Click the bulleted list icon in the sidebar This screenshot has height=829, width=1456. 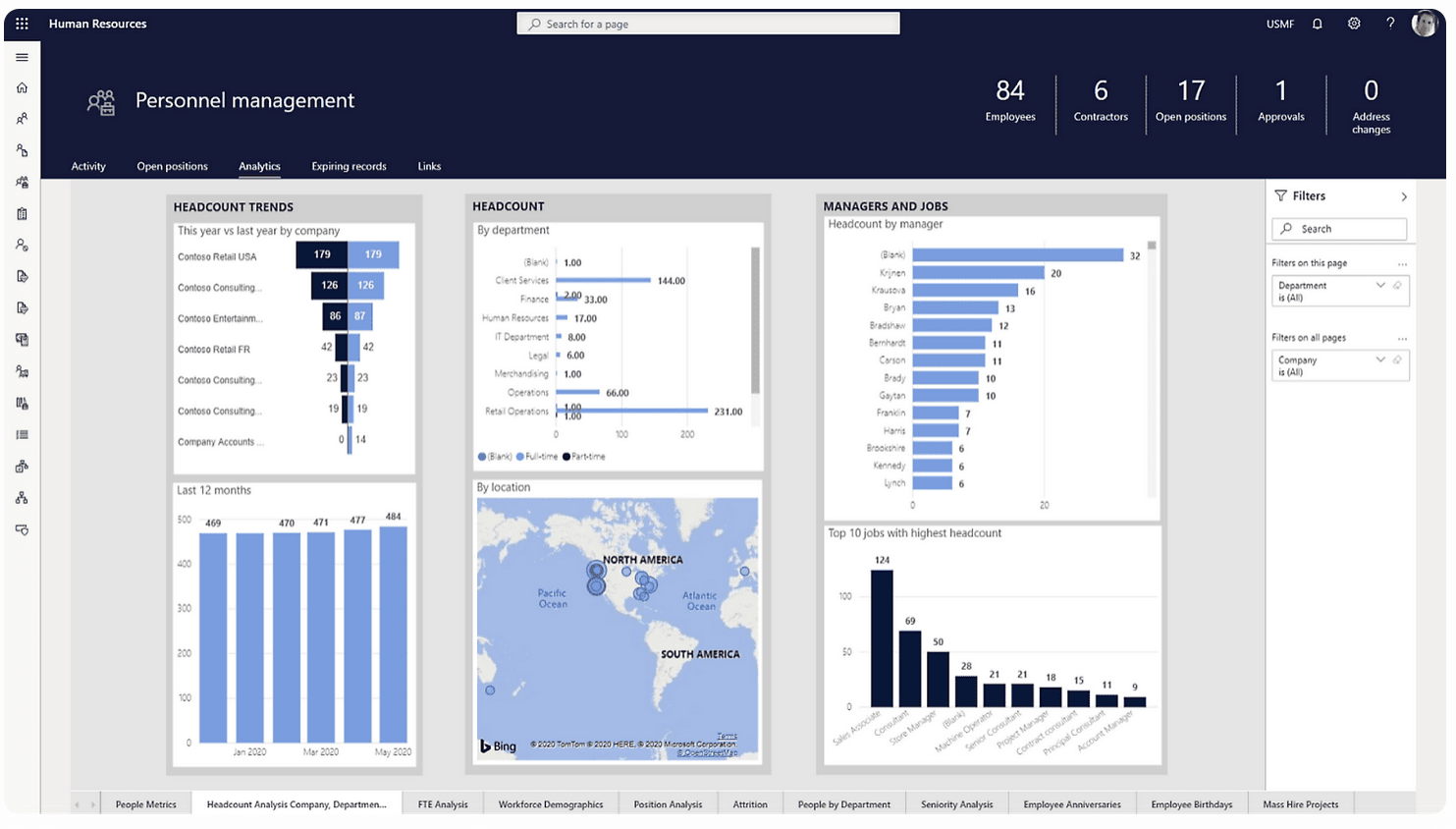tap(22, 435)
